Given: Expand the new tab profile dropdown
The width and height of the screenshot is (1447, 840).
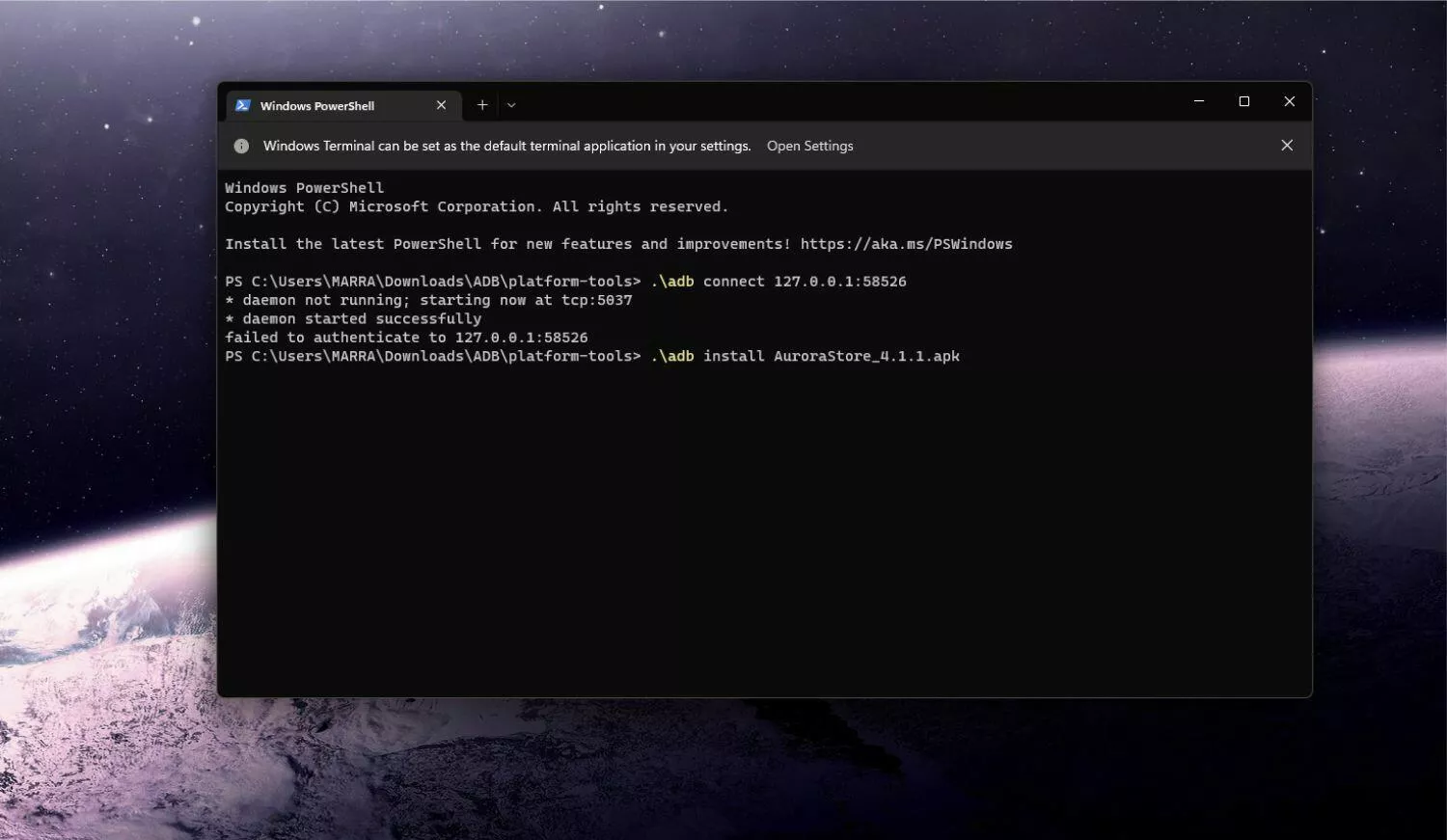Looking at the screenshot, I should point(511,105).
